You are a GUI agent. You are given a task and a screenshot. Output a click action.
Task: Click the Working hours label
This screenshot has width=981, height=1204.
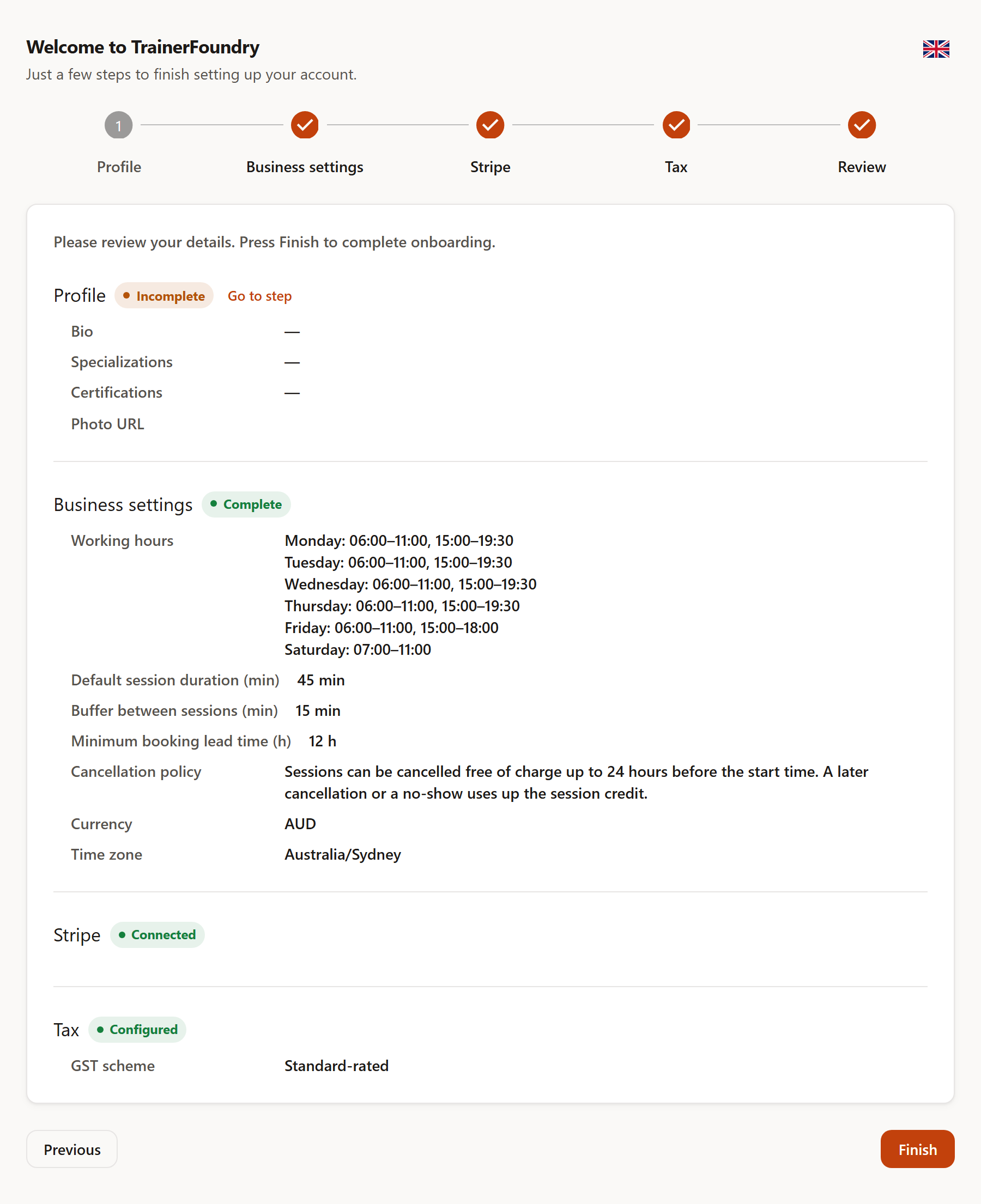click(122, 540)
